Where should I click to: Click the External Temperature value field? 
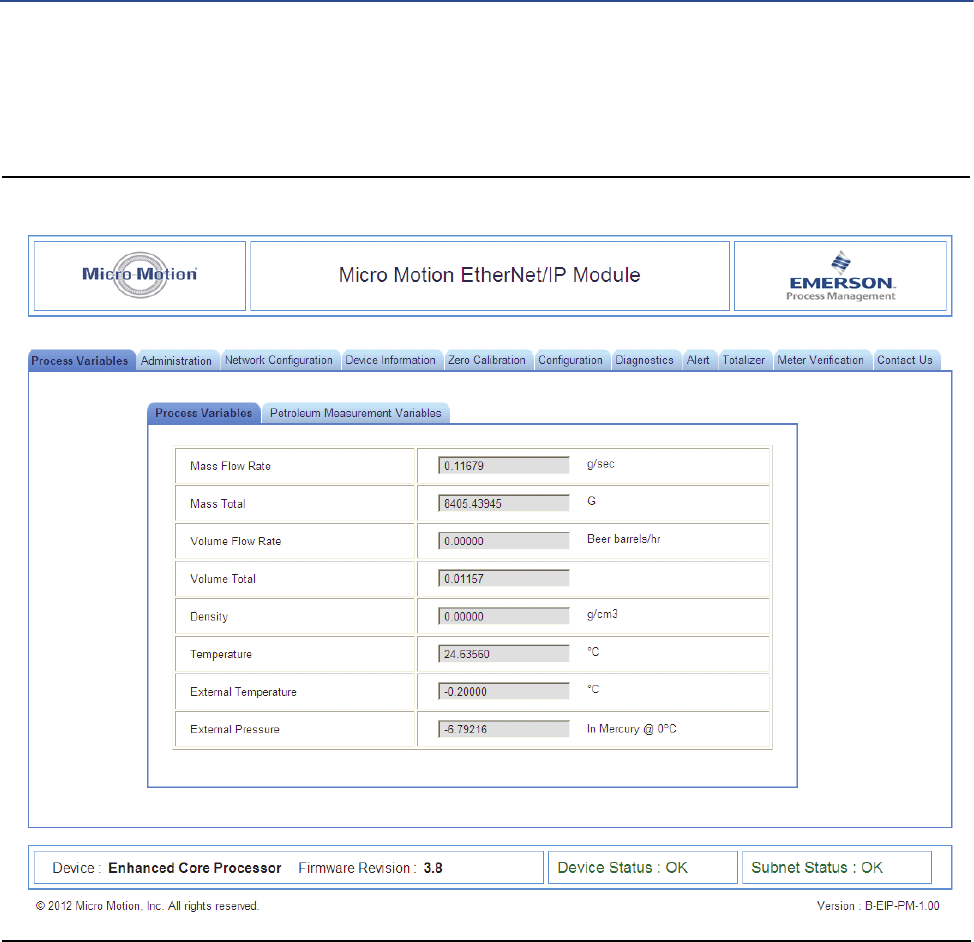coord(504,692)
